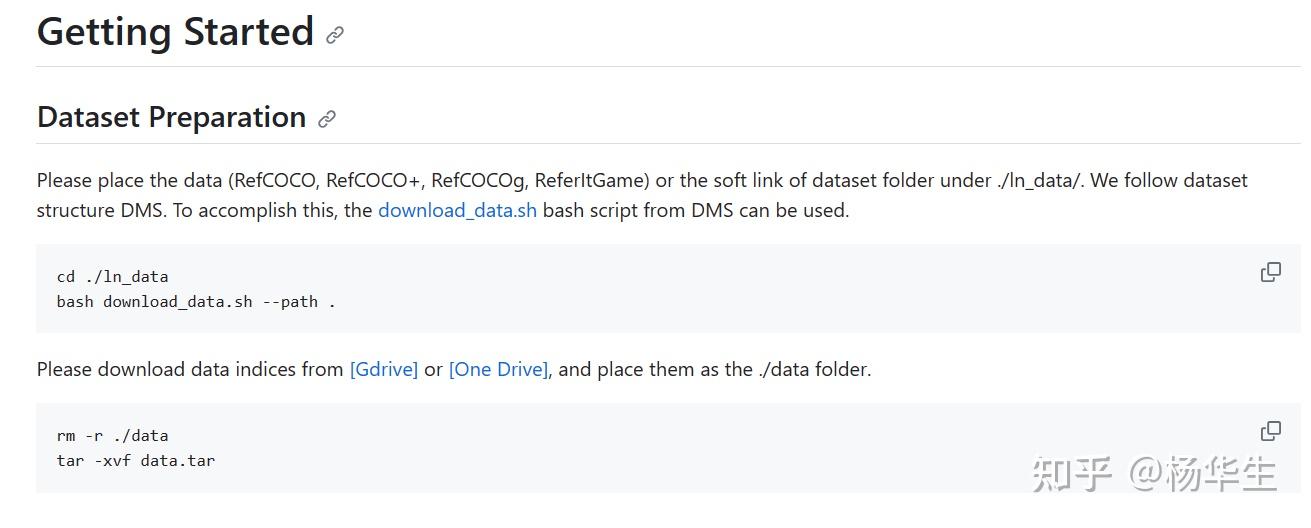Click the 'tar -xvf data.tar' command line
1311x528 pixels.
click(135, 460)
